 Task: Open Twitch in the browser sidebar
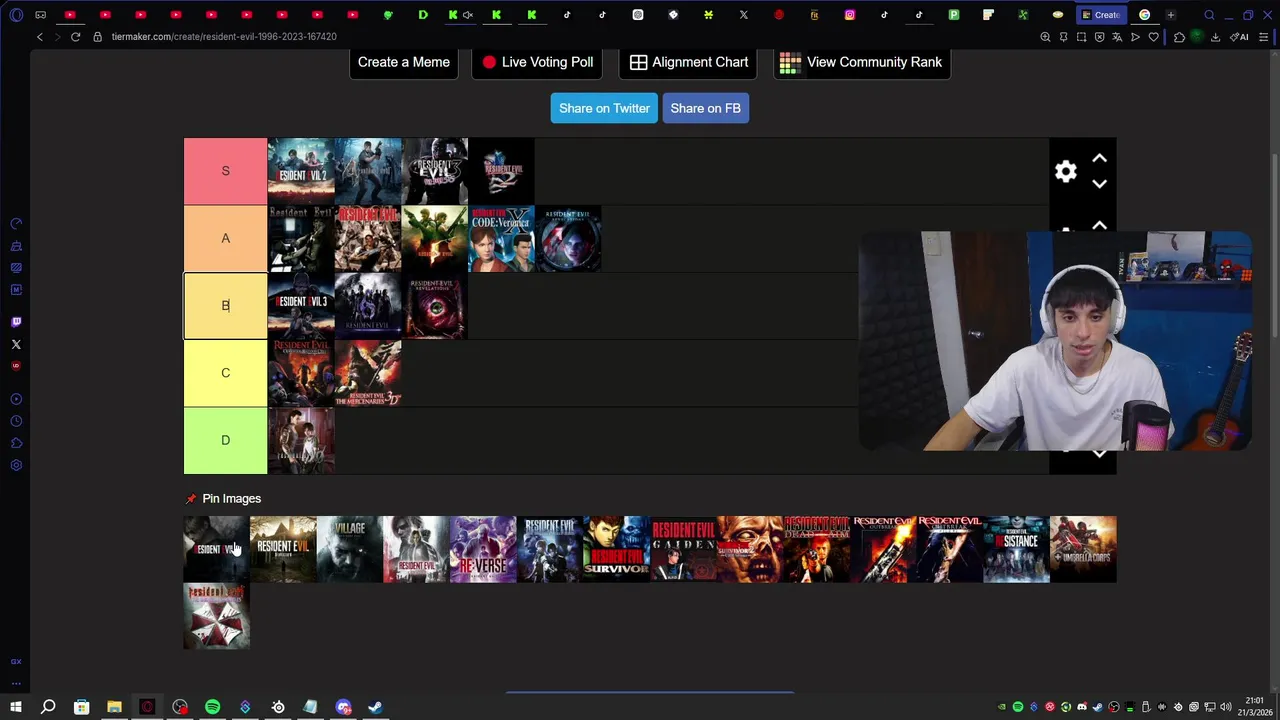[x=16, y=322]
